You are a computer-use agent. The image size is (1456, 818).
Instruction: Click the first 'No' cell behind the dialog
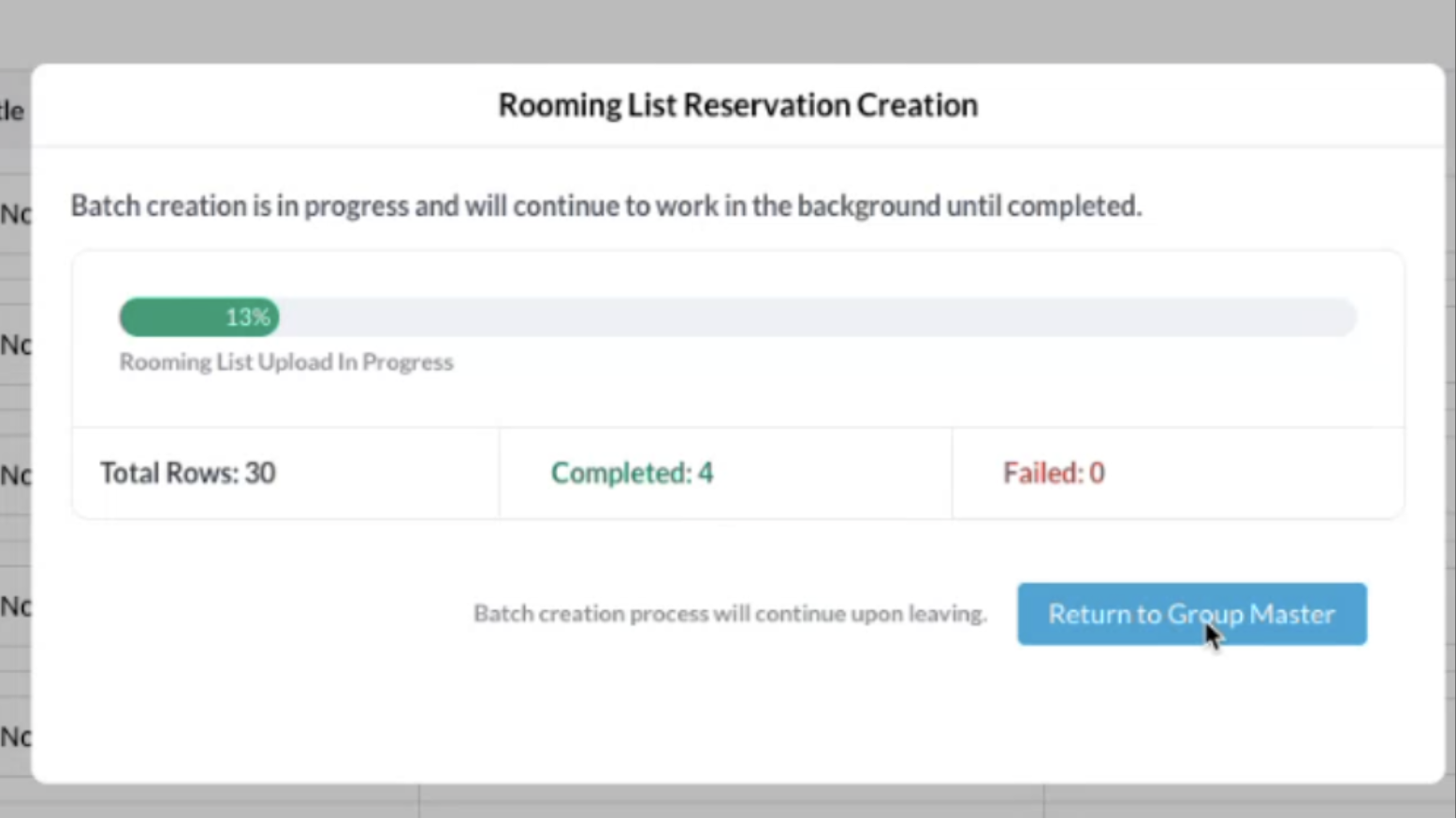[x=15, y=214]
